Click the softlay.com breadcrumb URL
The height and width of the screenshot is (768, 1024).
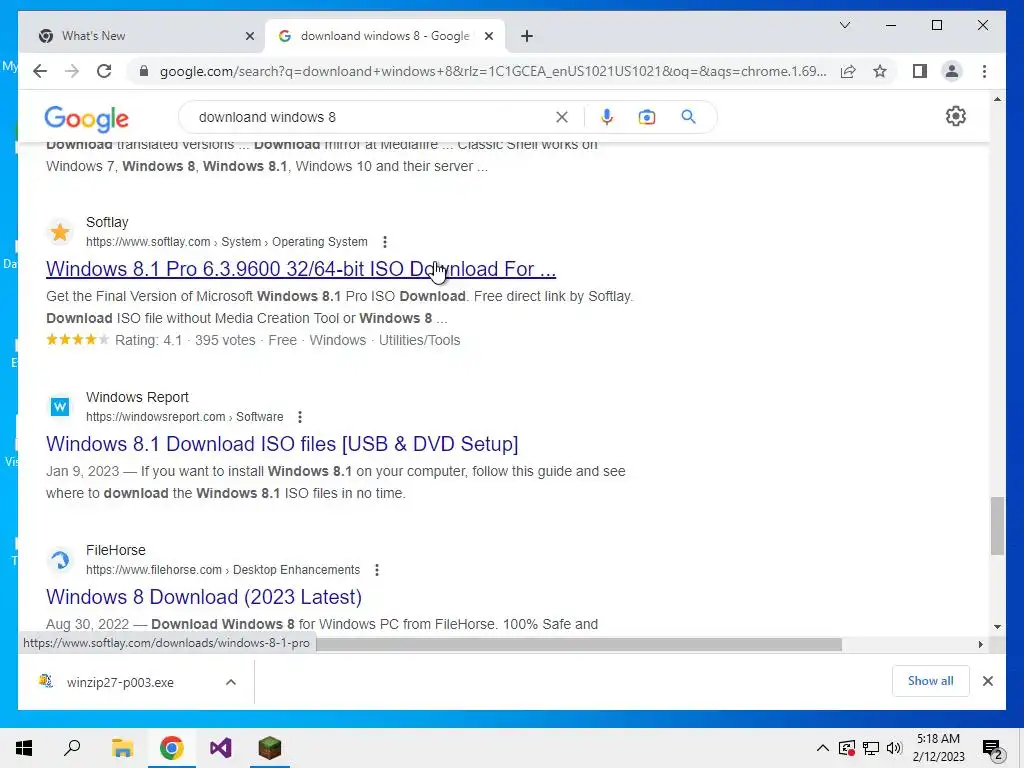pyautogui.click(x=227, y=242)
